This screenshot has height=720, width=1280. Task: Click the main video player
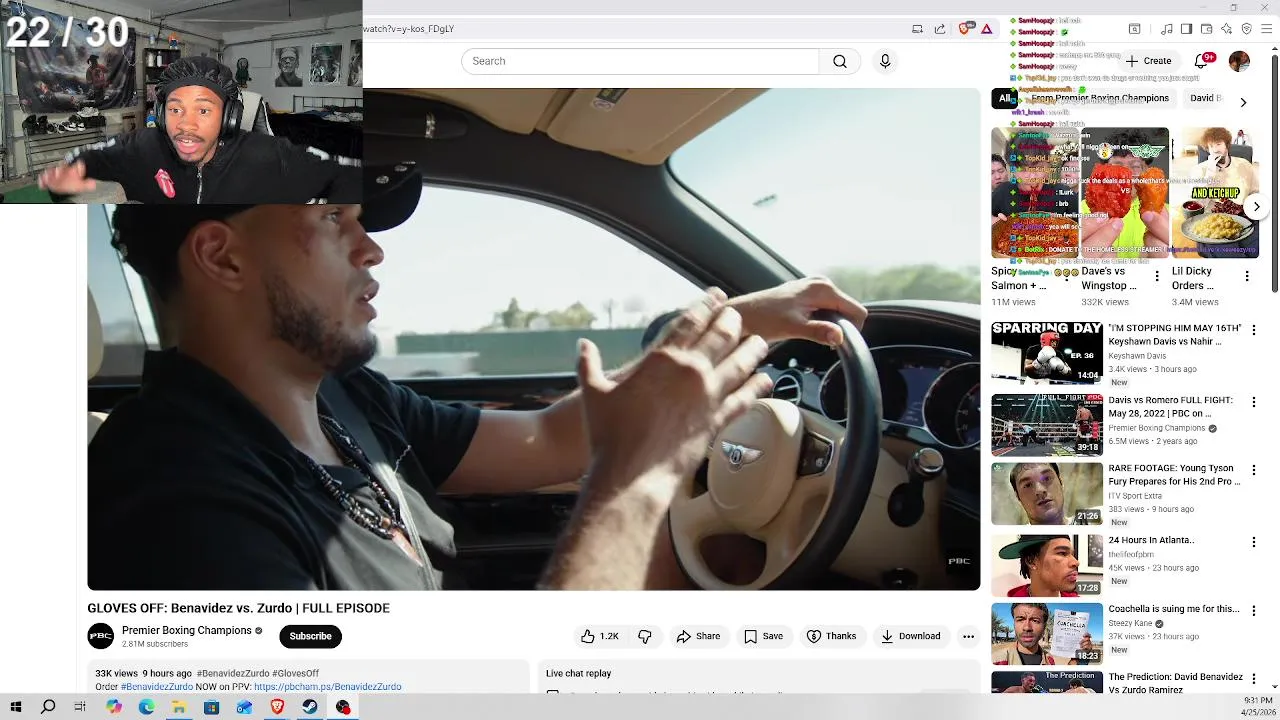(533, 340)
